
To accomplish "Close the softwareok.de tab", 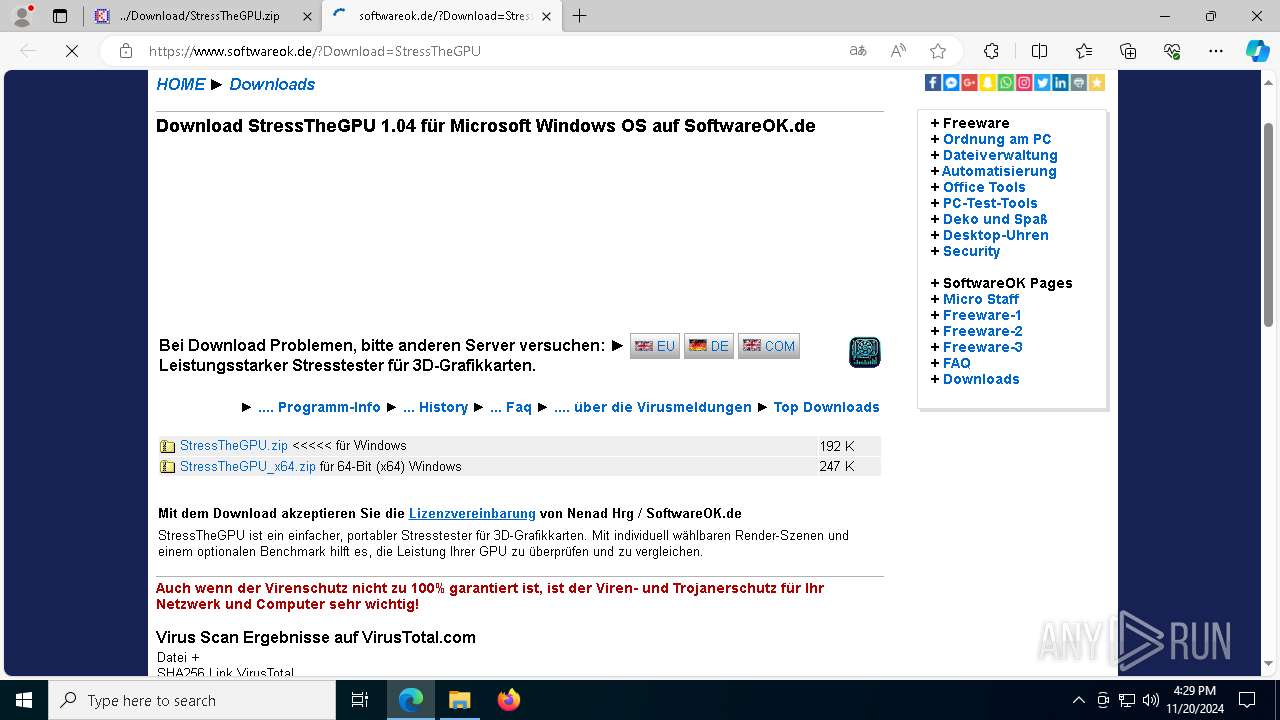I will [547, 16].
